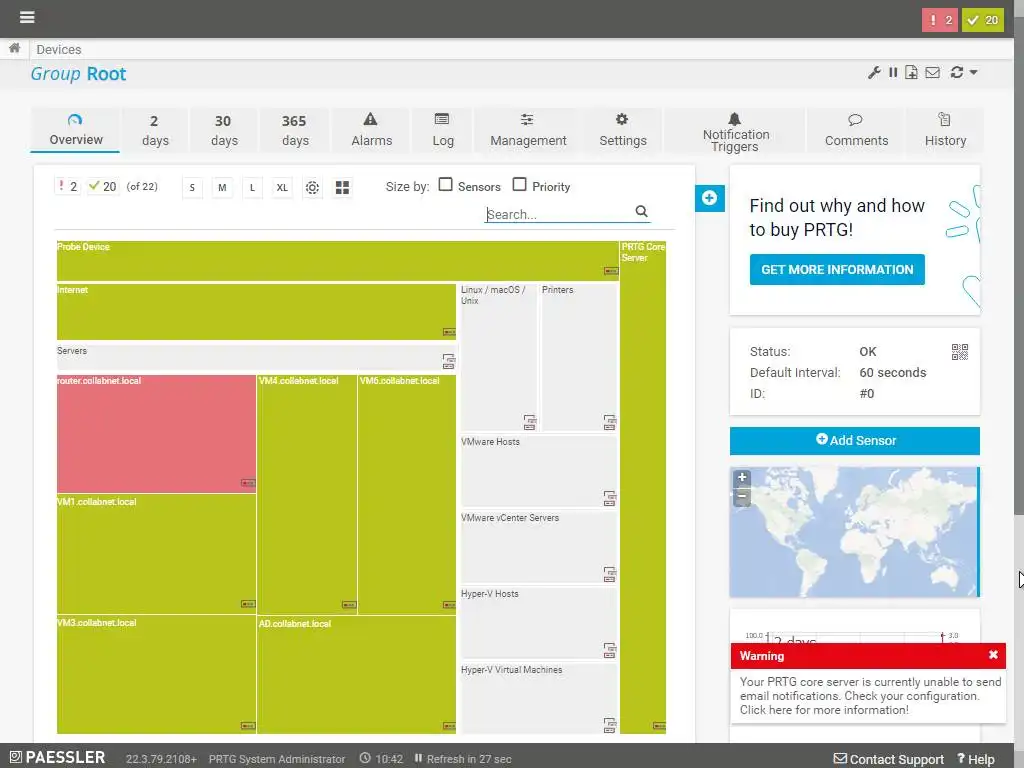Show green OK count badge in header

tap(983, 20)
